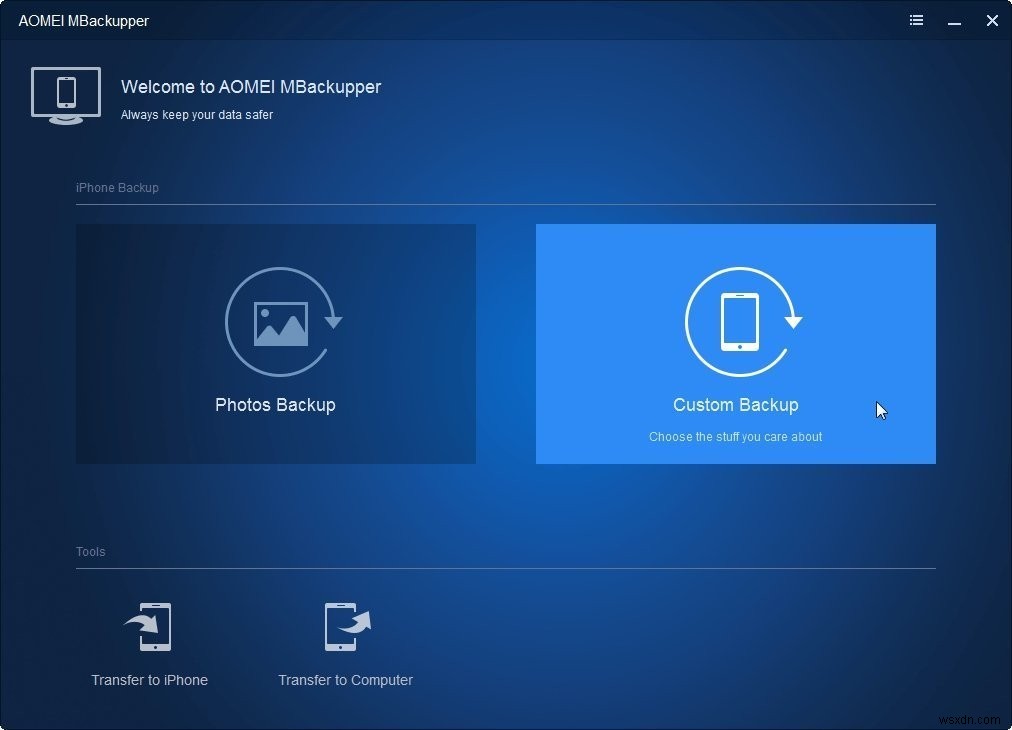Click the Photos Backup picture icon
Viewport: 1012px width, 730px height.
click(x=280, y=323)
